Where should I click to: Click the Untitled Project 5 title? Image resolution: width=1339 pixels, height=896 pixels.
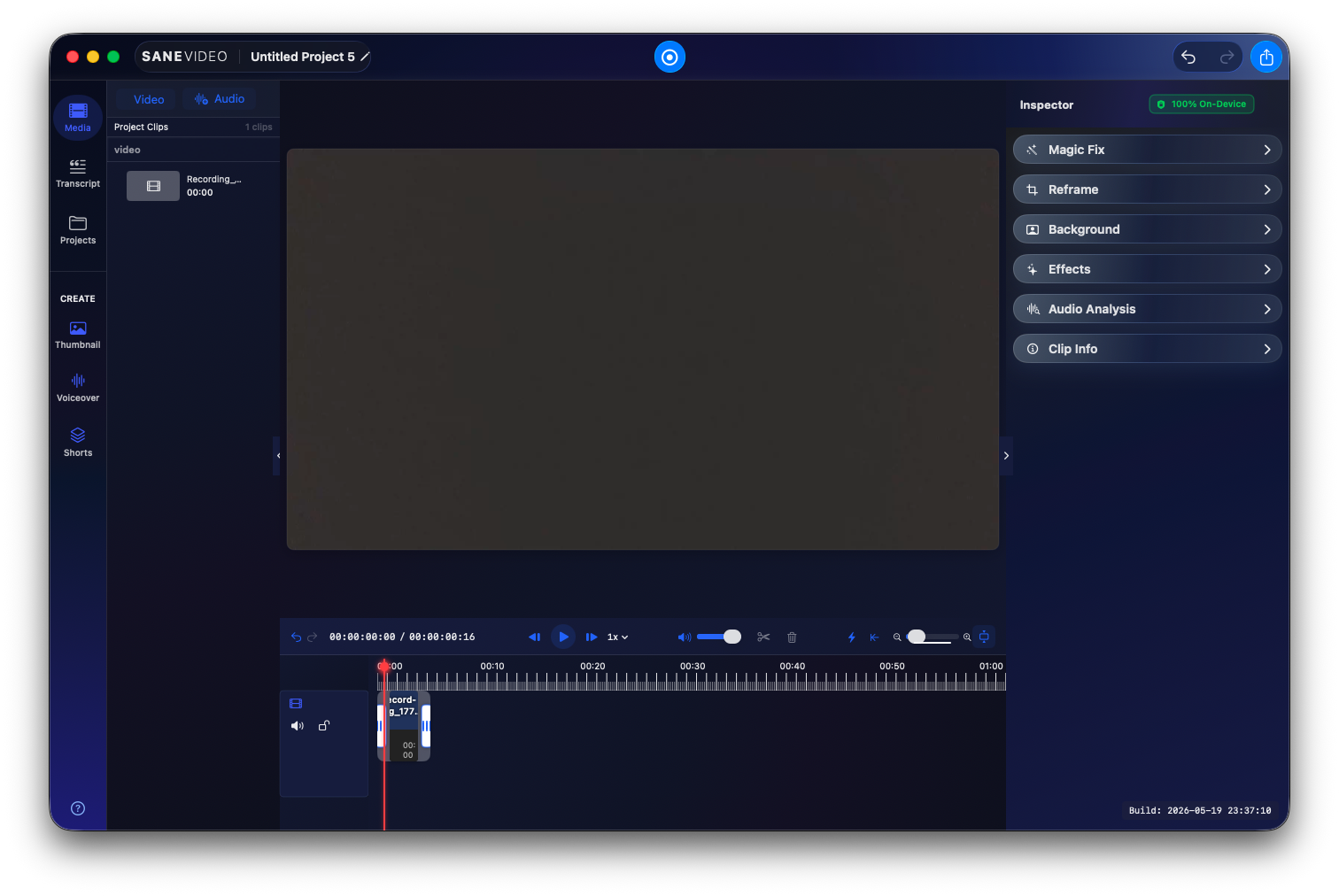(x=302, y=57)
